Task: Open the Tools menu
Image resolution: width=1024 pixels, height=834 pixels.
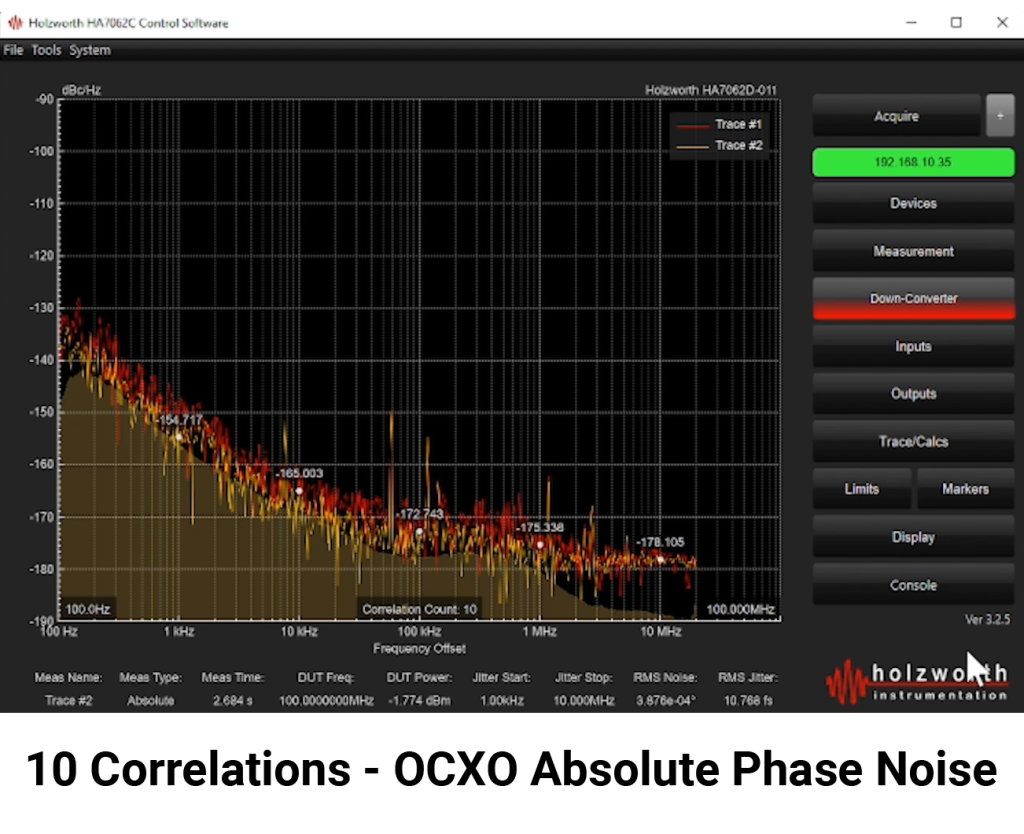Action: [46, 50]
